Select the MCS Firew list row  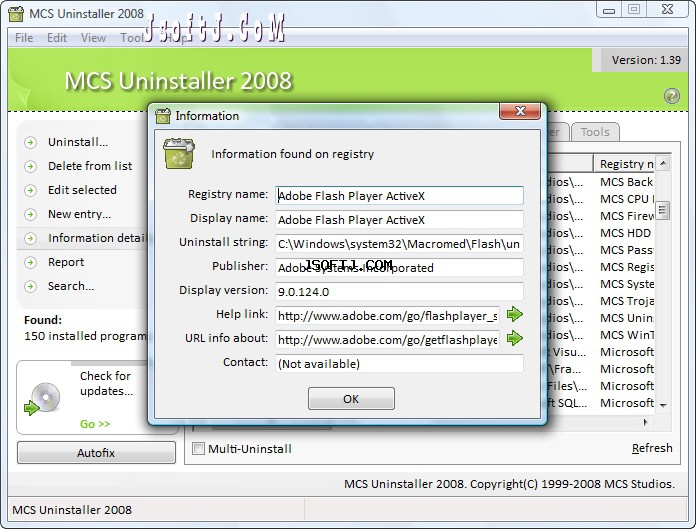point(626,216)
